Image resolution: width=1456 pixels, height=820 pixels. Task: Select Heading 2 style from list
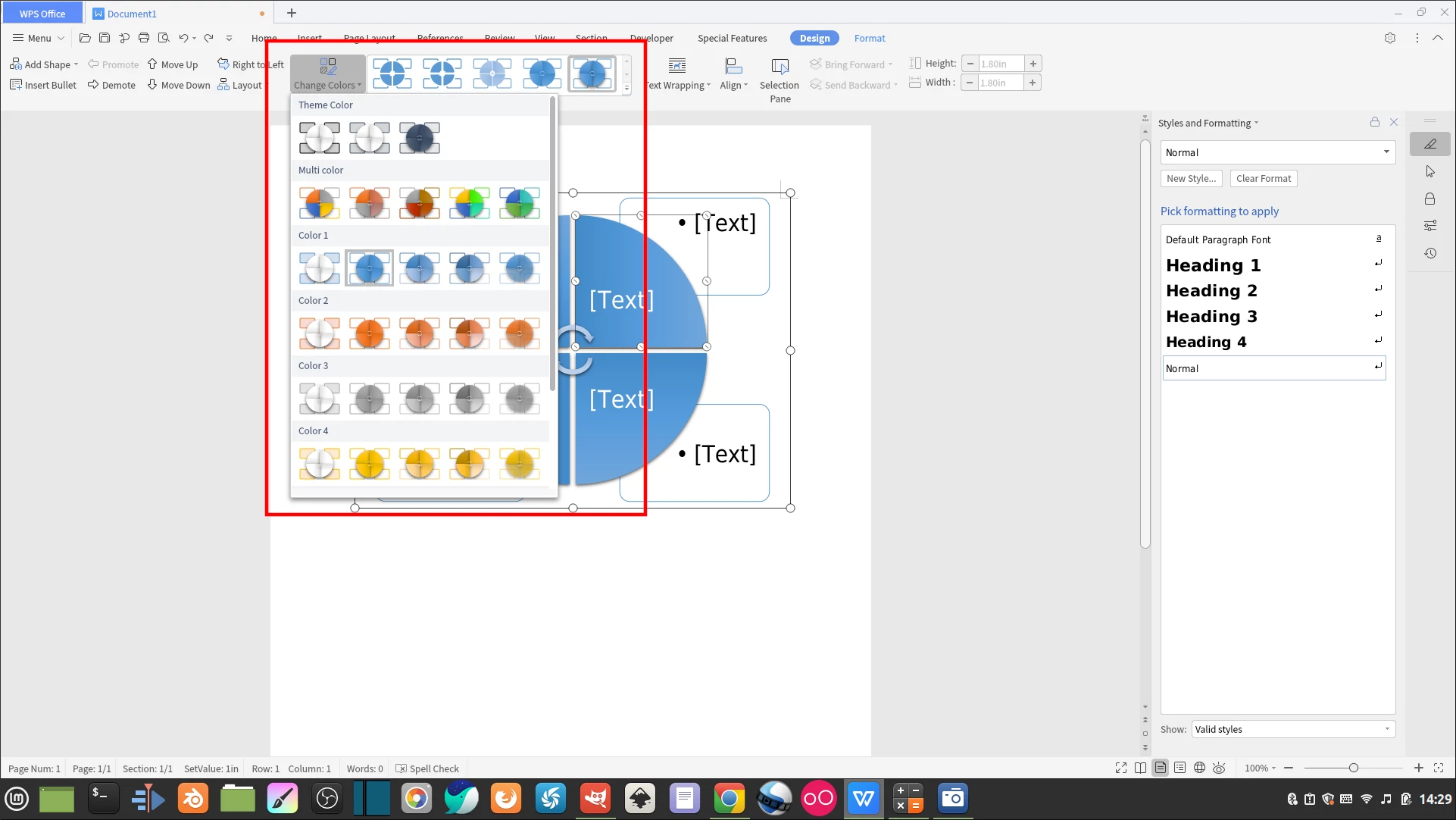pos(1211,290)
